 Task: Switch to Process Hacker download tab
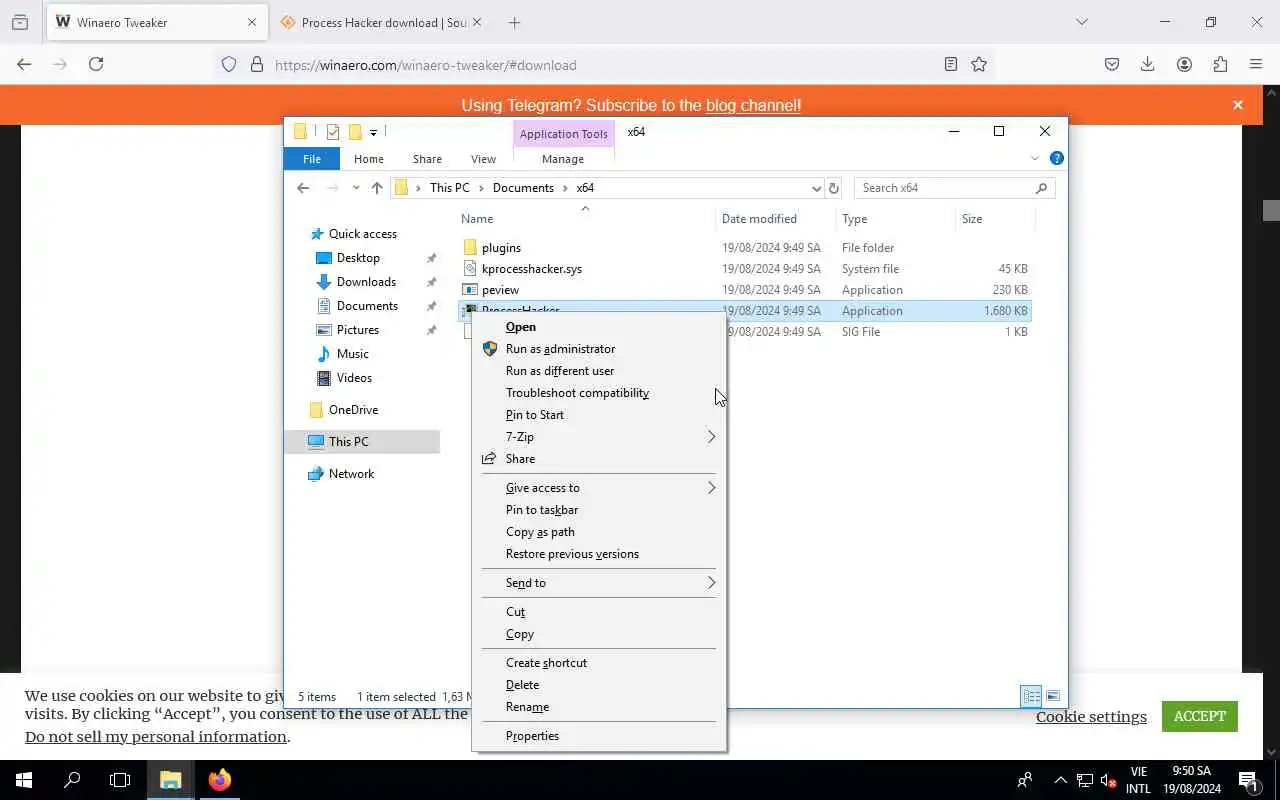coord(381,22)
